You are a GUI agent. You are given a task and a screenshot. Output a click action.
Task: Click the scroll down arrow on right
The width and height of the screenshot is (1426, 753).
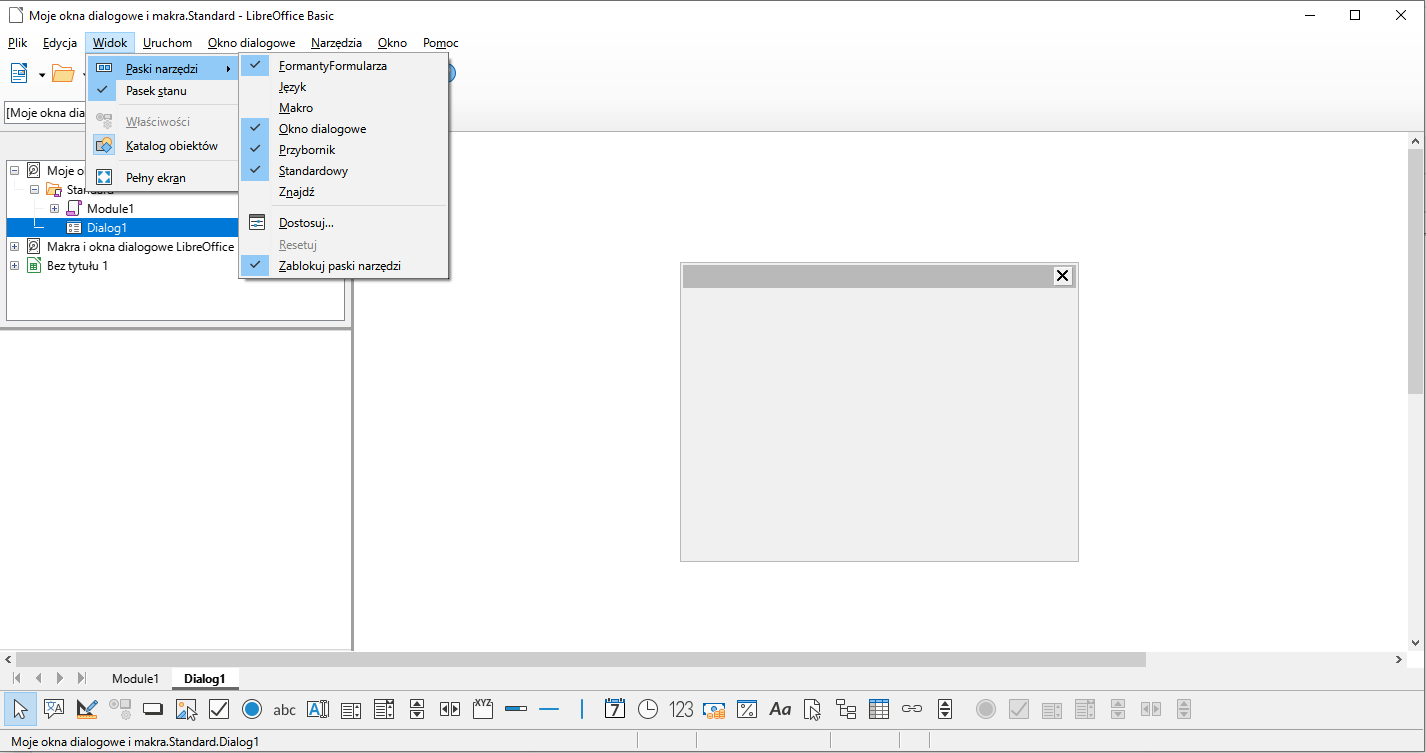[1416, 643]
